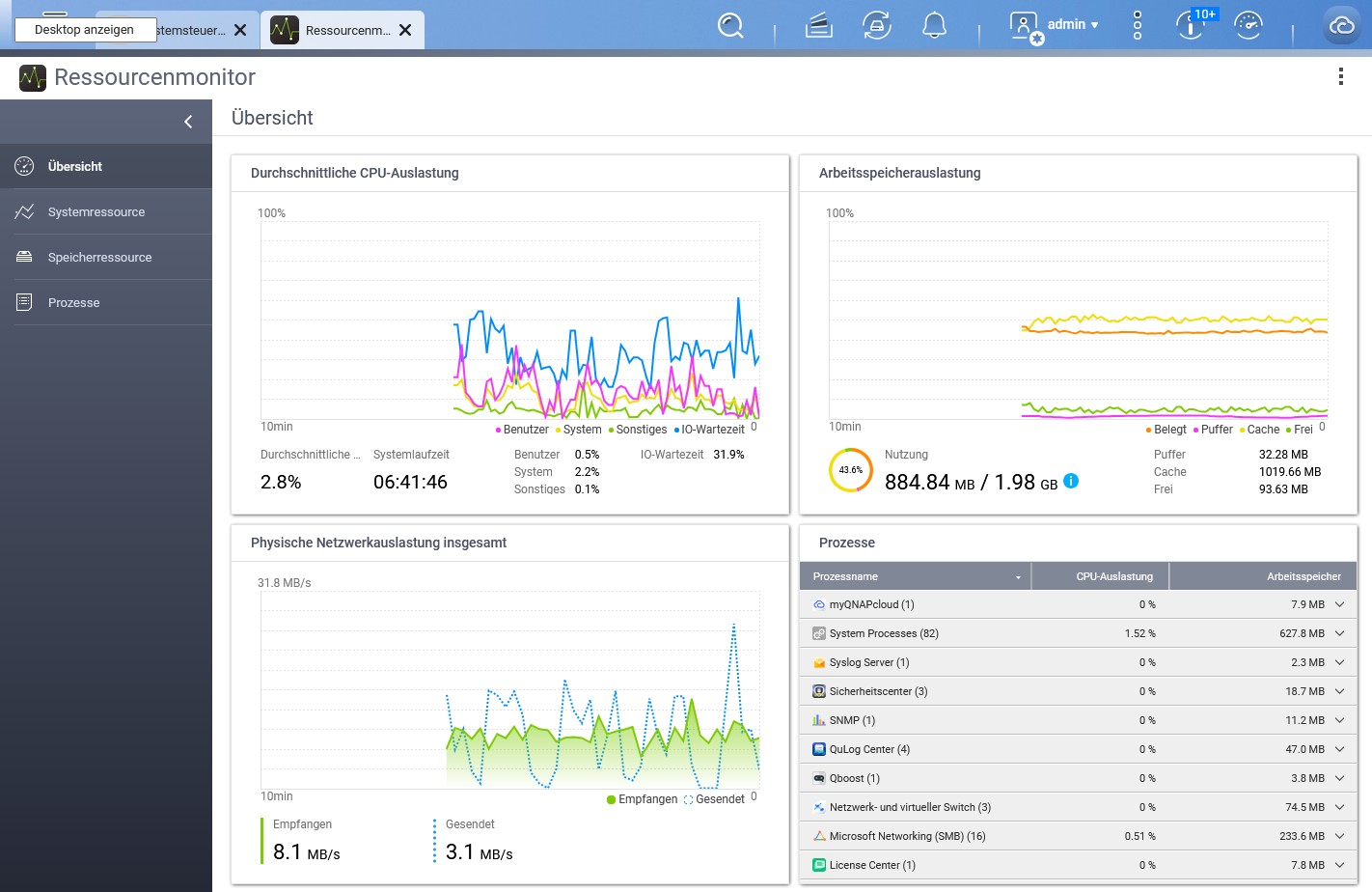Expand the System Processes row

coord(1339,633)
